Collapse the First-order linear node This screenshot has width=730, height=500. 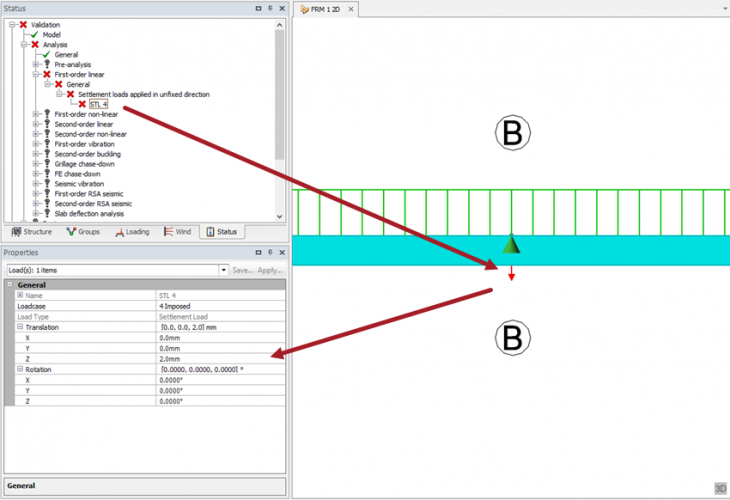[36, 74]
